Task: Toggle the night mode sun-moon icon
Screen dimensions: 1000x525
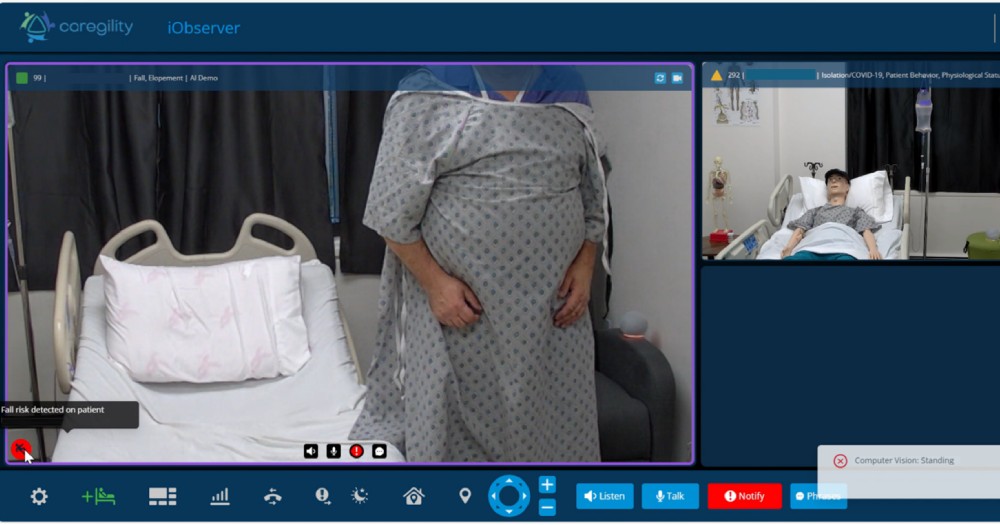Action: tap(360, 496)
